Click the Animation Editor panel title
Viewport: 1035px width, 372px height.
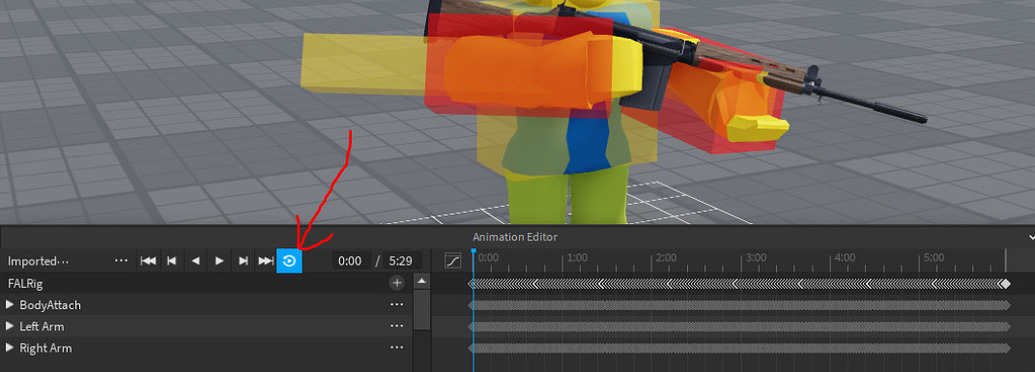[x=515, y=237]
